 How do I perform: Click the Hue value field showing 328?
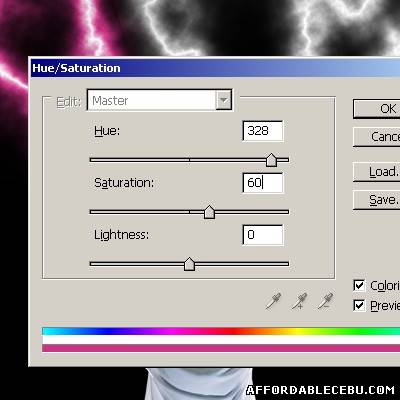[263, 131]
